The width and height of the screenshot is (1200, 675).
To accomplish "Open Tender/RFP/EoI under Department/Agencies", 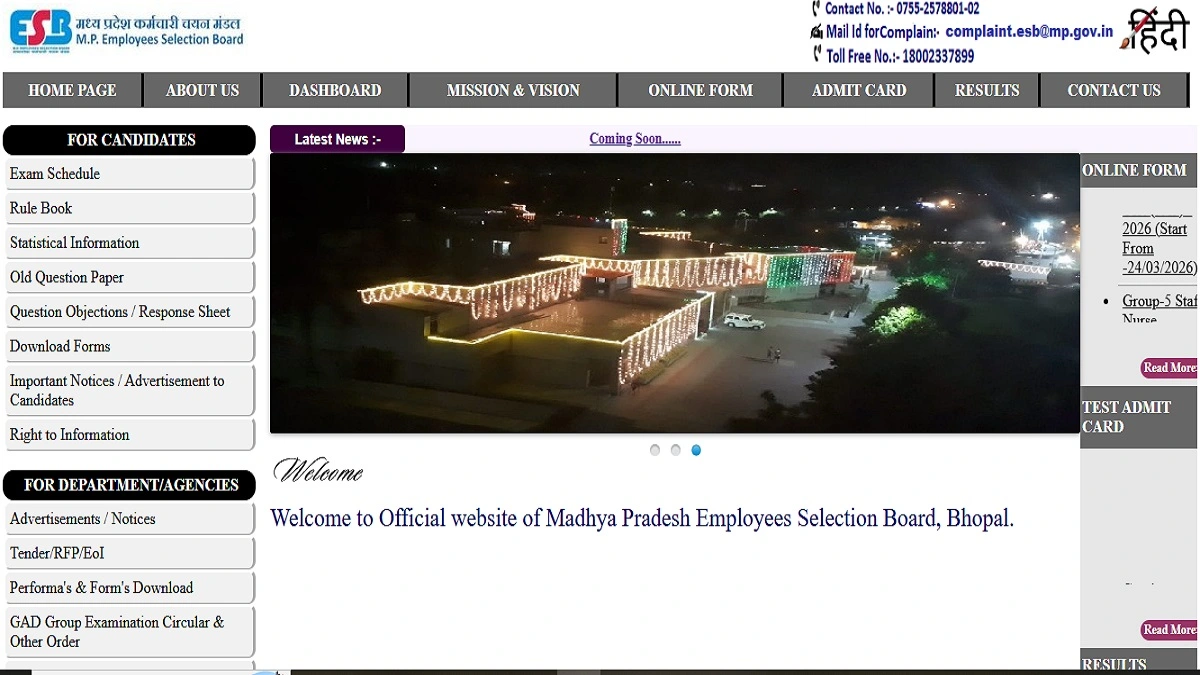I will pos(57,553).
